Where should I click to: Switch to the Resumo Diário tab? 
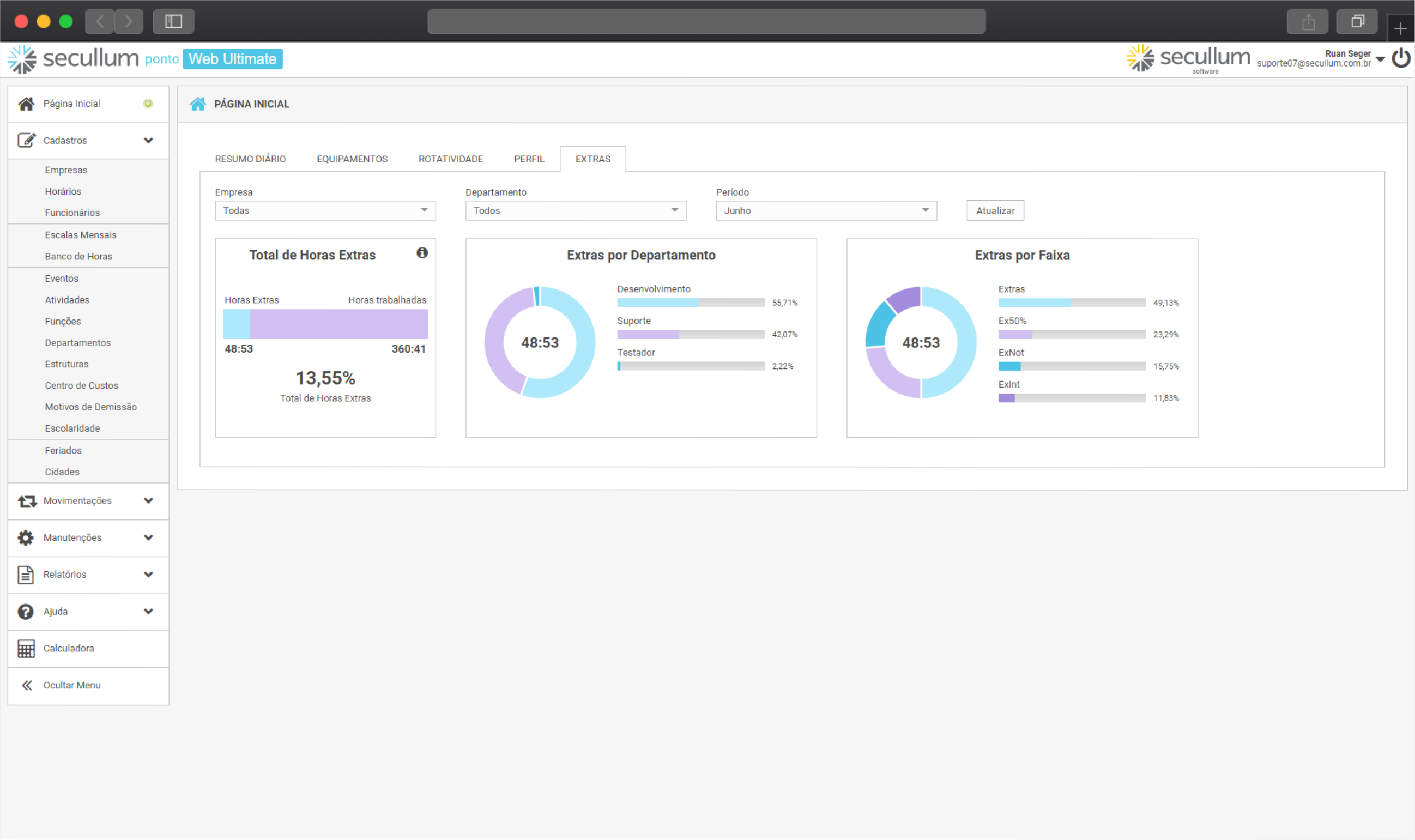click(250, 159)
